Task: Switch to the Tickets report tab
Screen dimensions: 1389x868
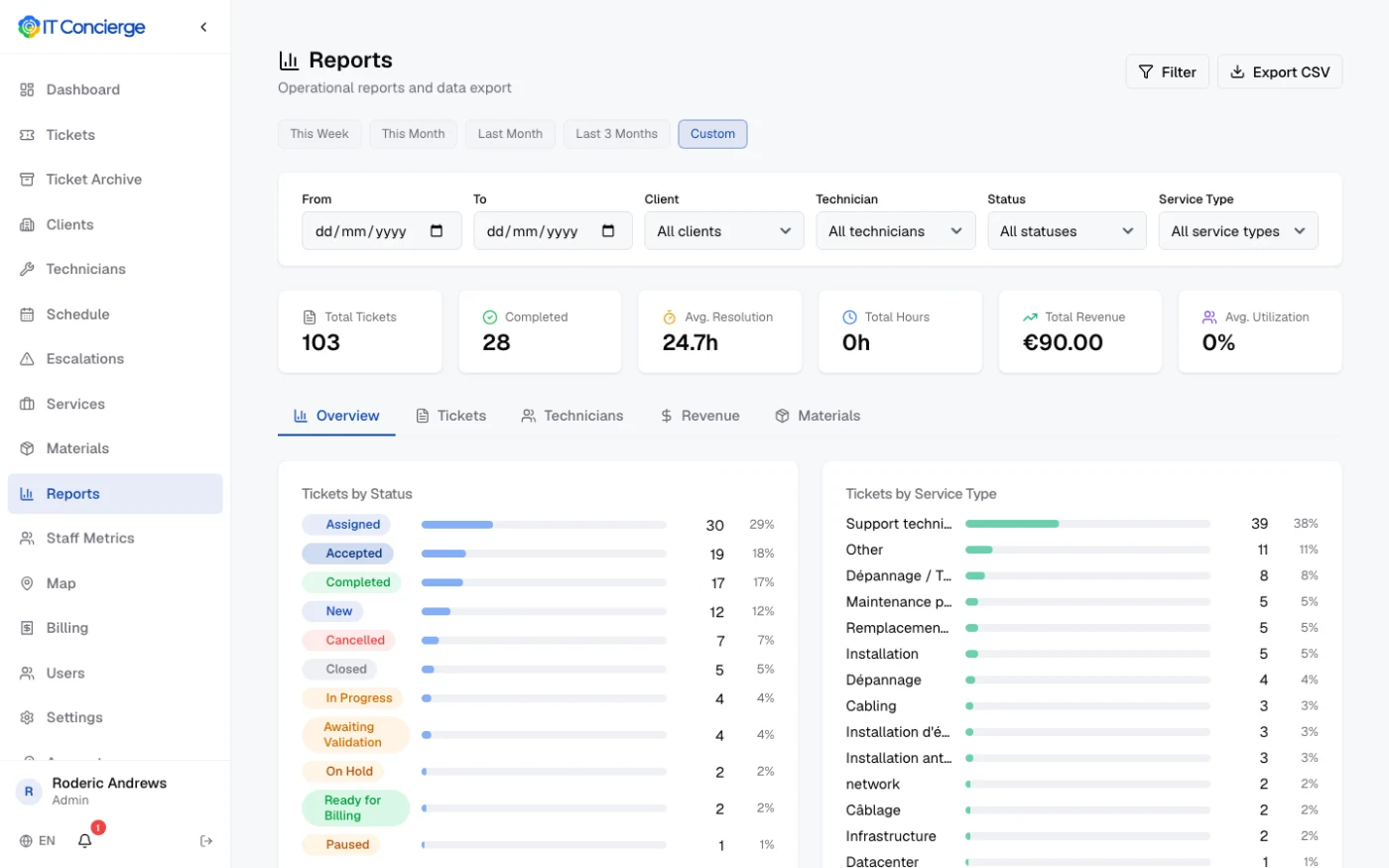Action: point(450,416)
